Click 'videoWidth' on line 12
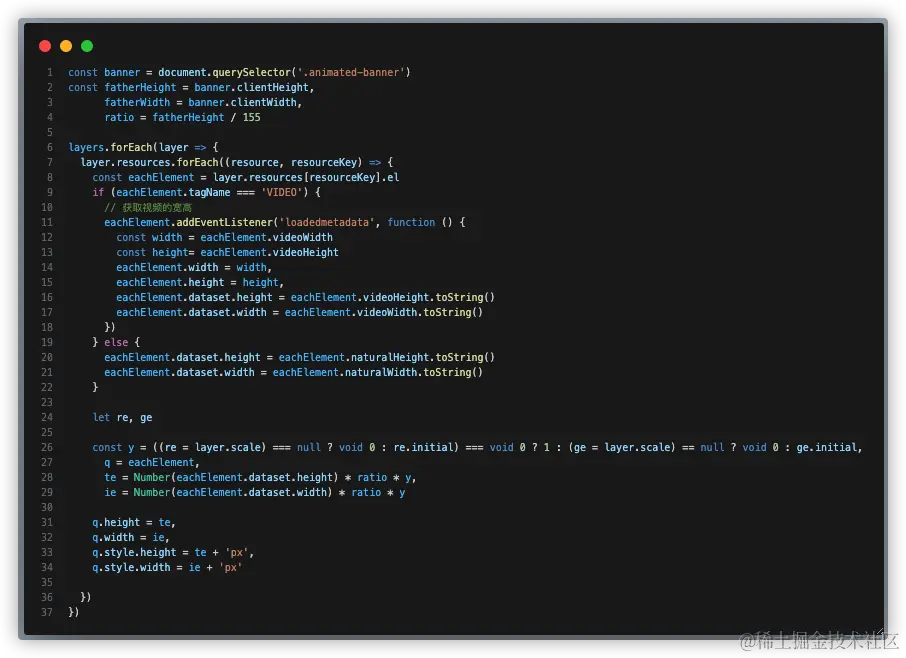The height and width of the screenshot is (658, 906). (x=302, y=237)
